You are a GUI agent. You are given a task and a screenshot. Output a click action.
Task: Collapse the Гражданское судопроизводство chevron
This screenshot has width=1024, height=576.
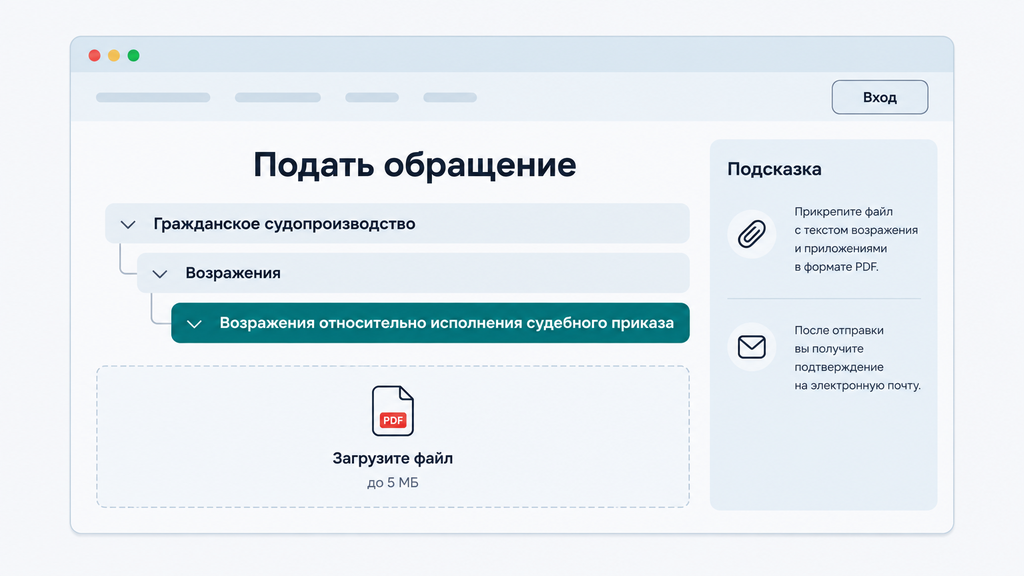(128, 225)
